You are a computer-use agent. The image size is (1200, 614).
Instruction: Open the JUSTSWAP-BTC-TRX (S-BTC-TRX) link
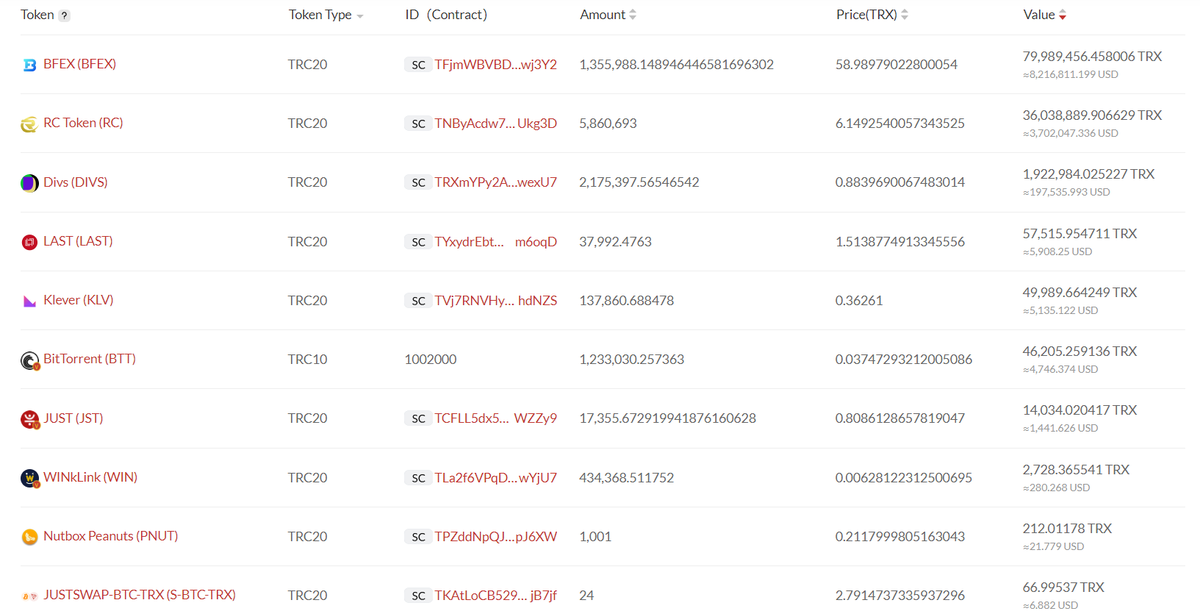point(140,595)
